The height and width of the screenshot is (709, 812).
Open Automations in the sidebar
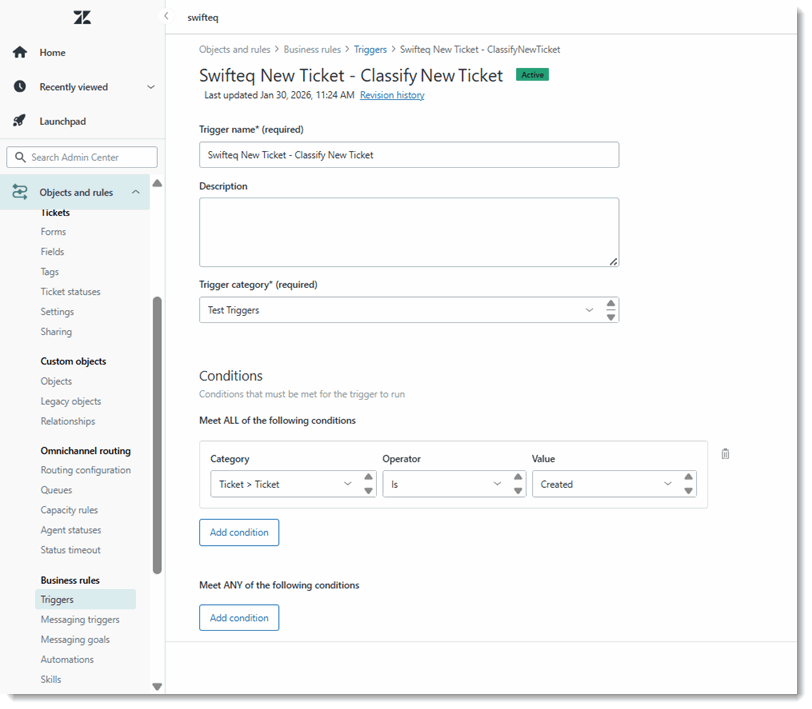pyautogui.click(x=67, y=659)
